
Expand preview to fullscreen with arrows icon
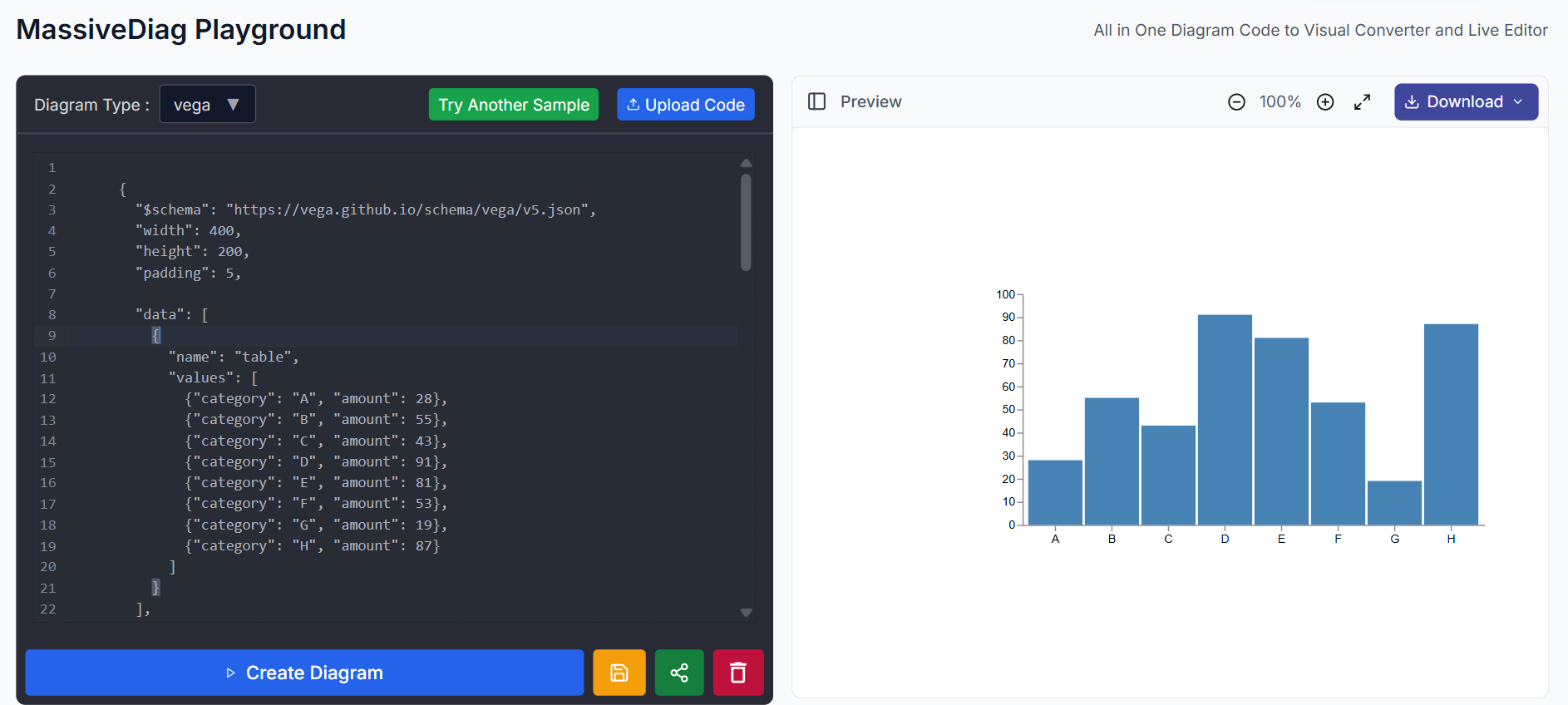pos(1362,102)
